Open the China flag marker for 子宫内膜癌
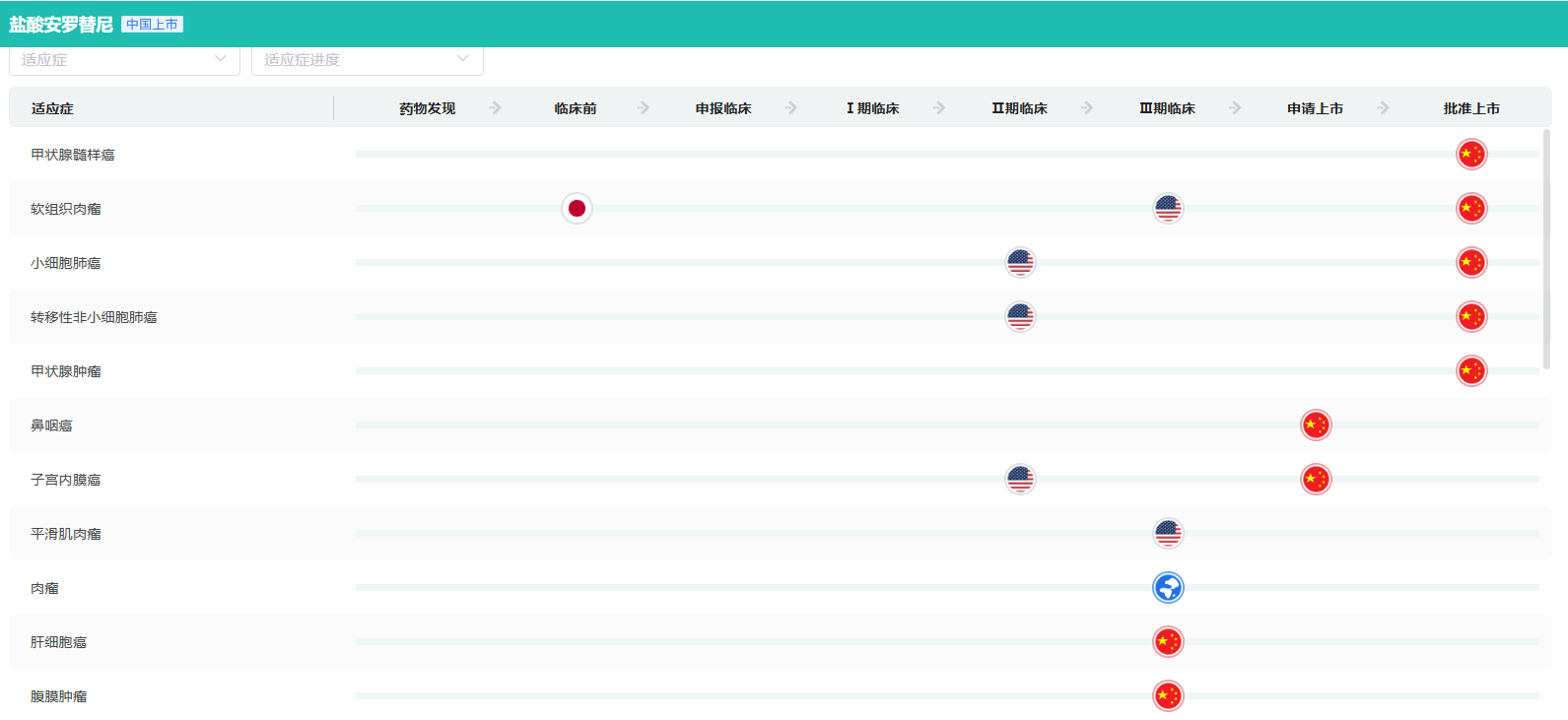Screen dimensions: 1568x720 [1316, 480]
